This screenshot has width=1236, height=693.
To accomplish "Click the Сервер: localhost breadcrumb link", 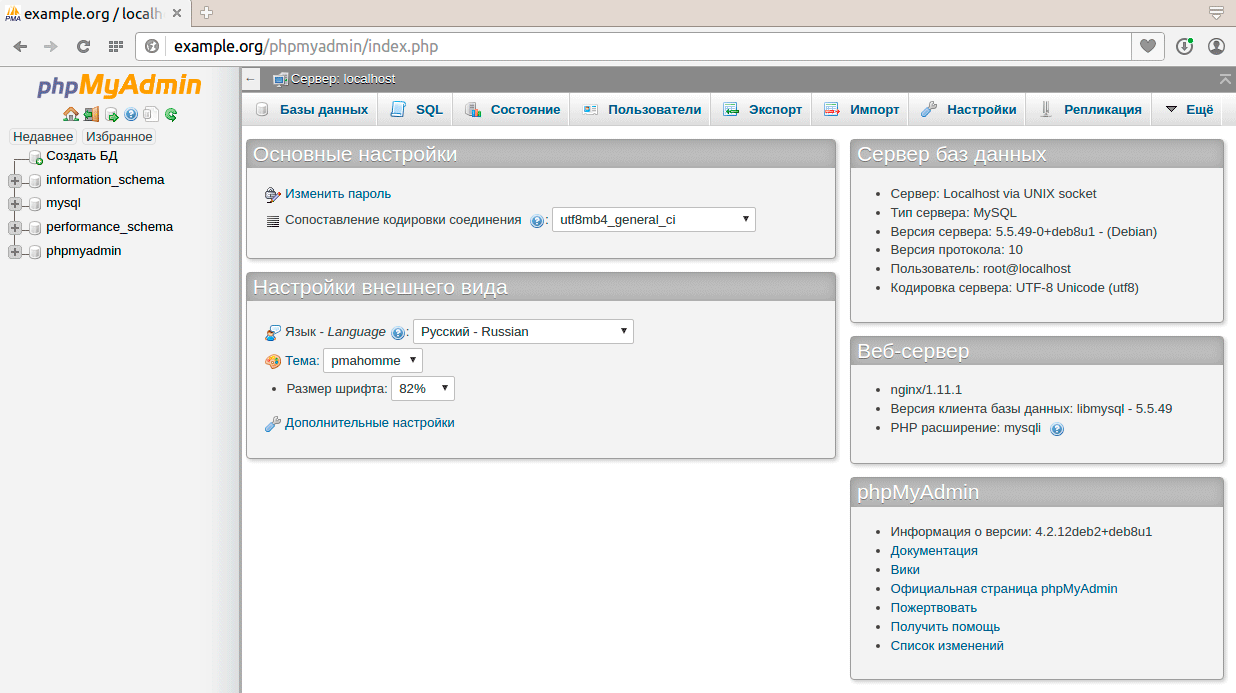I will (343, 79).
